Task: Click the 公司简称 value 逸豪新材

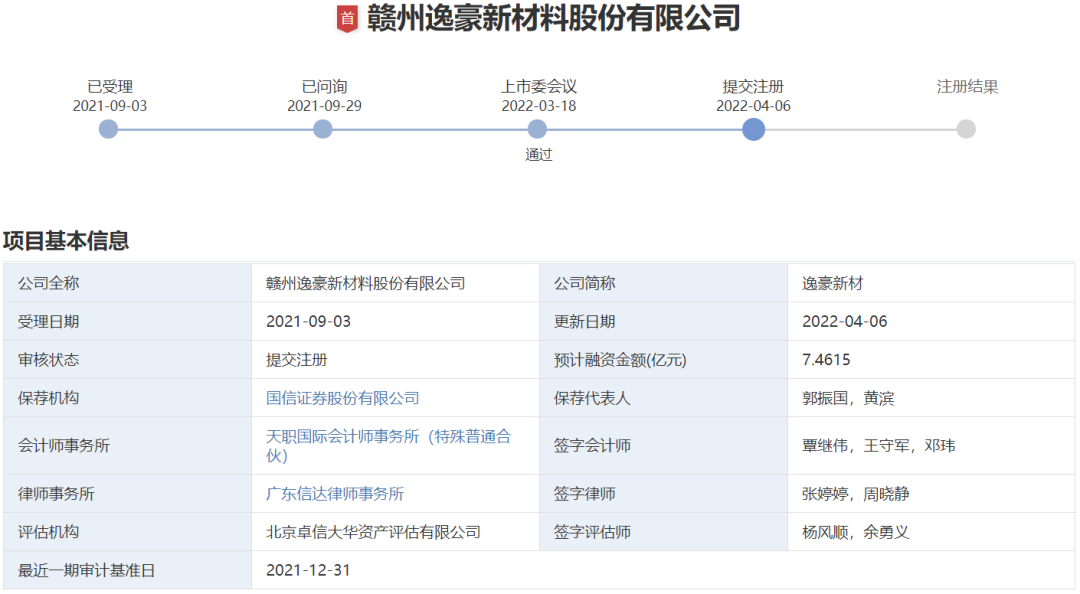Action: pos(832,283)
